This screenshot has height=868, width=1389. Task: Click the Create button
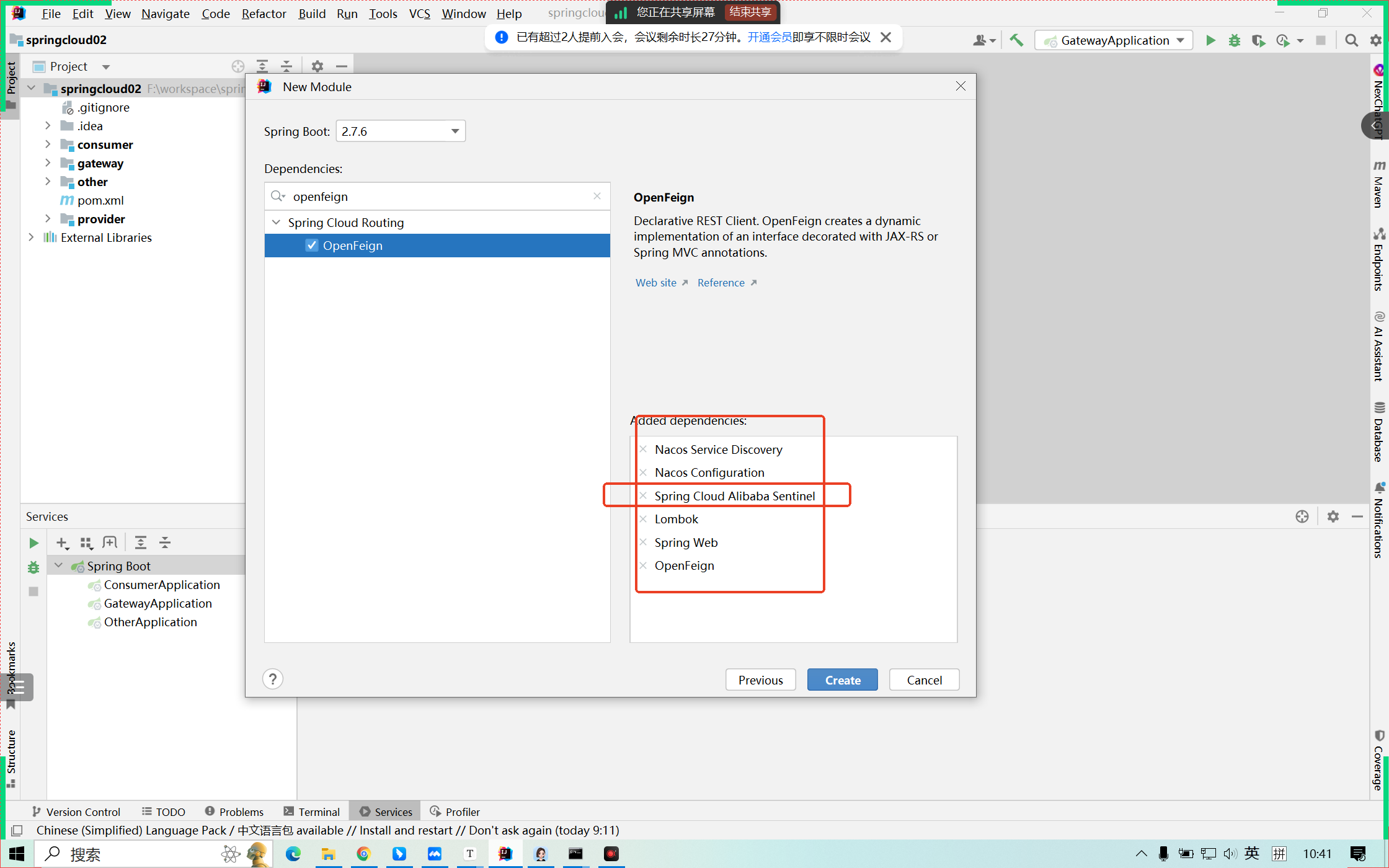click(x=843, y=680)
